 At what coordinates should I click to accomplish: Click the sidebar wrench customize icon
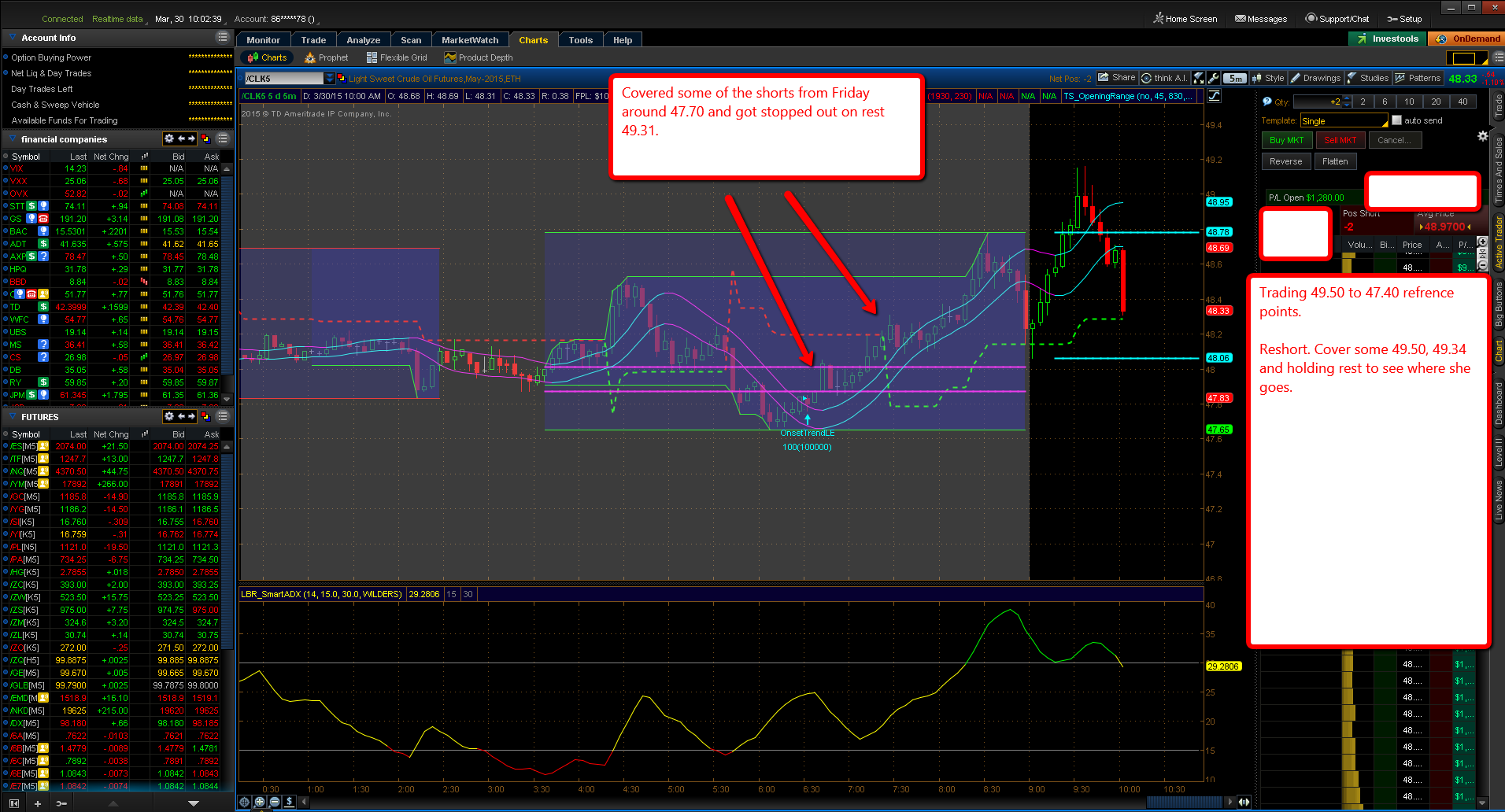point(61,803)
